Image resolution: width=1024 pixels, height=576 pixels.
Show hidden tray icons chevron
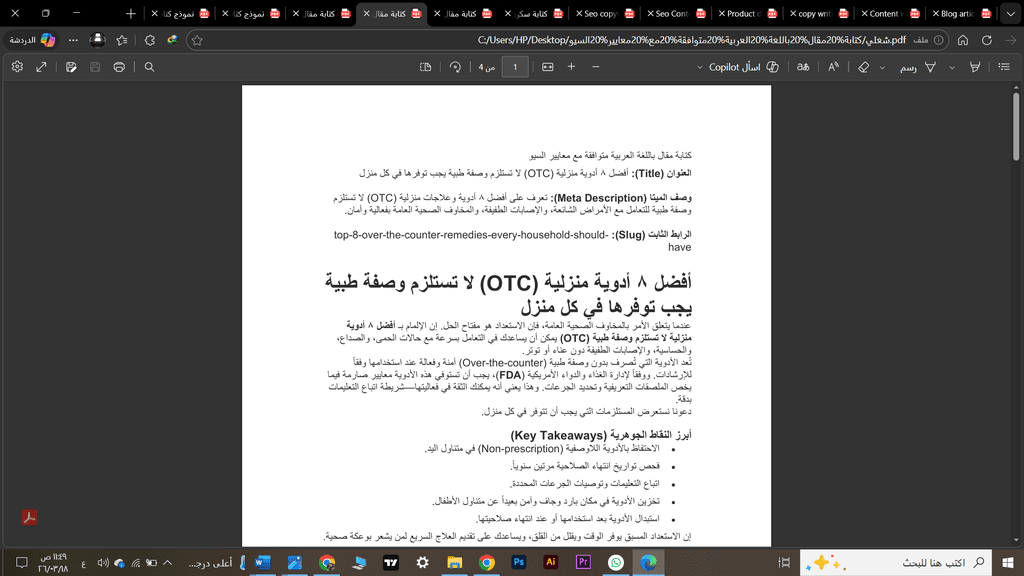click(x=168, y=562)
